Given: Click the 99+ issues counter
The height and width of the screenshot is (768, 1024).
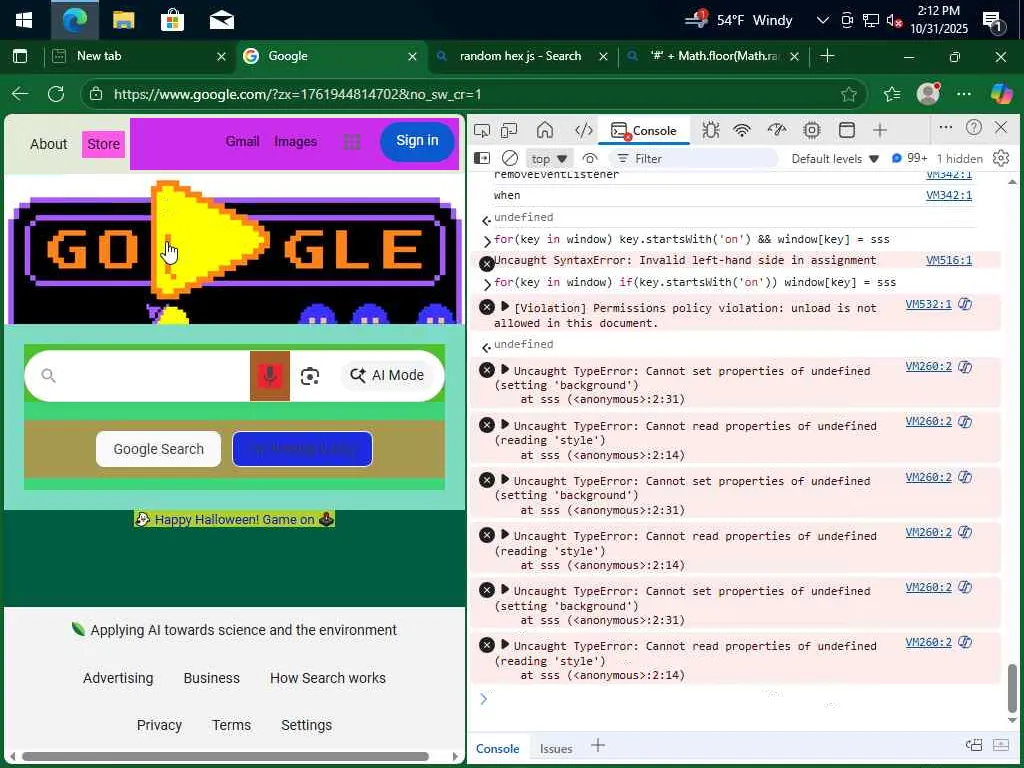Looking at the screenshot, I should [909, 158].
